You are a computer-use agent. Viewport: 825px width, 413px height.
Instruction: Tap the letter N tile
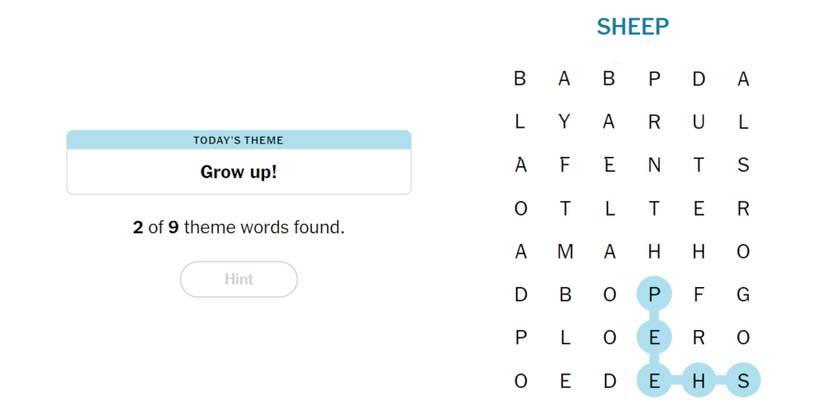[654, 166]
